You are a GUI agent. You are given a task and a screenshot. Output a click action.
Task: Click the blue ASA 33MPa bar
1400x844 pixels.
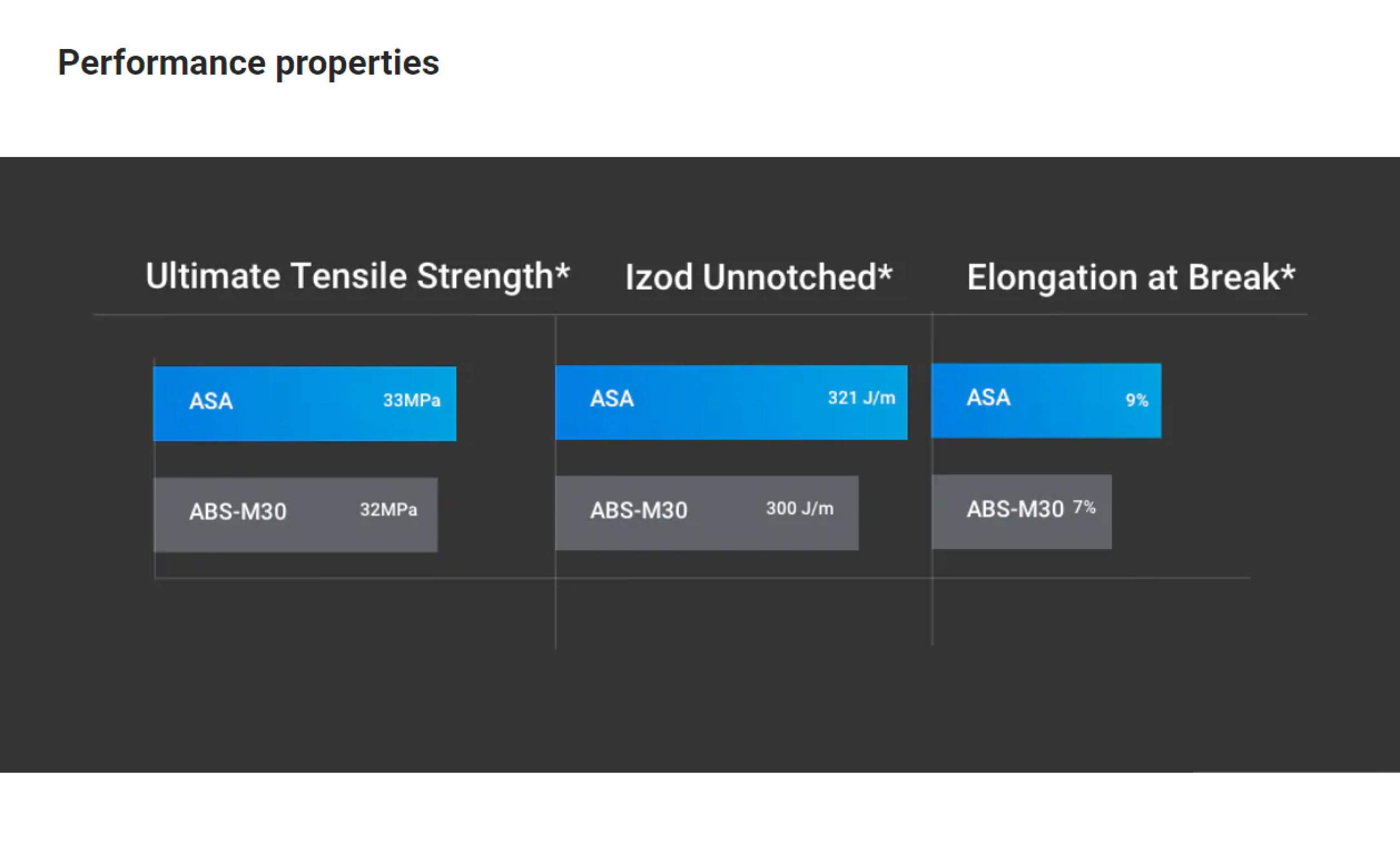304,404
